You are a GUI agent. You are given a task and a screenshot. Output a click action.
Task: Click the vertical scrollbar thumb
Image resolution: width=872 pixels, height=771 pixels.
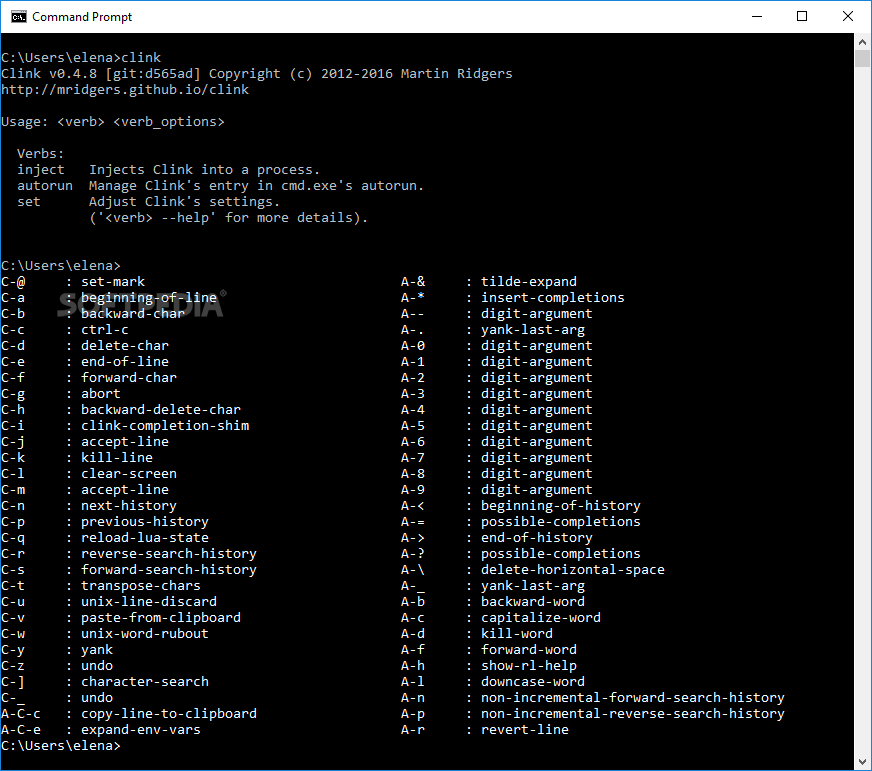click(x=862, y=58)
